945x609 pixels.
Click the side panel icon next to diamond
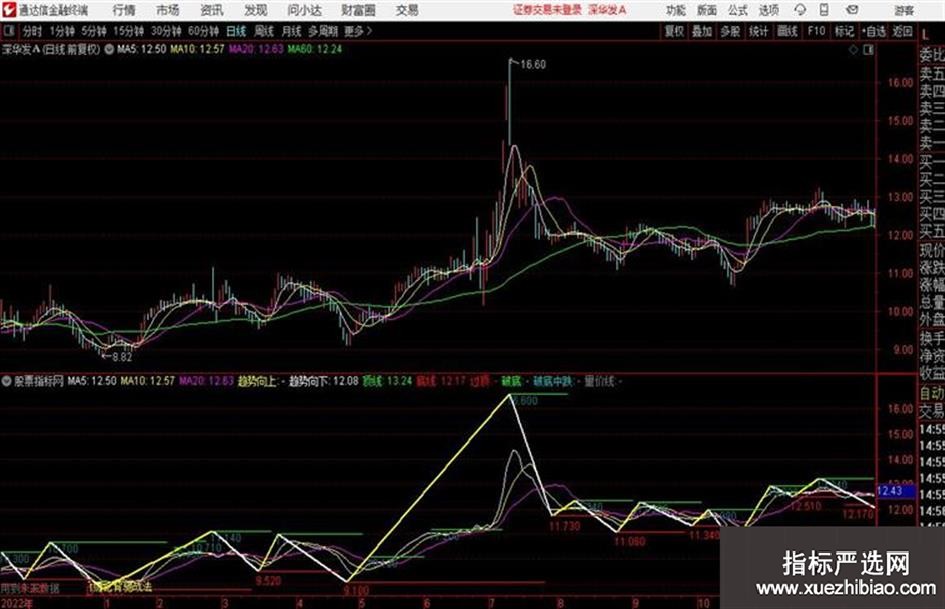tap(868, 50)
